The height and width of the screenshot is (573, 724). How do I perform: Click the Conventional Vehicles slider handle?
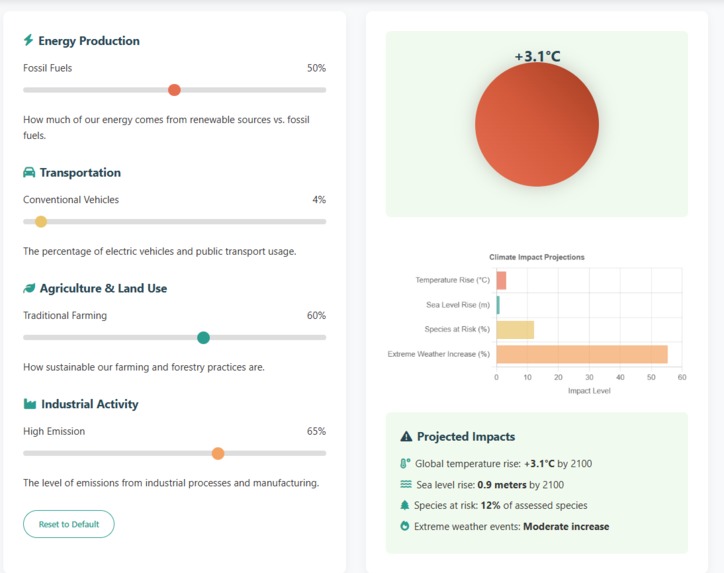click(x=41, y=222)
